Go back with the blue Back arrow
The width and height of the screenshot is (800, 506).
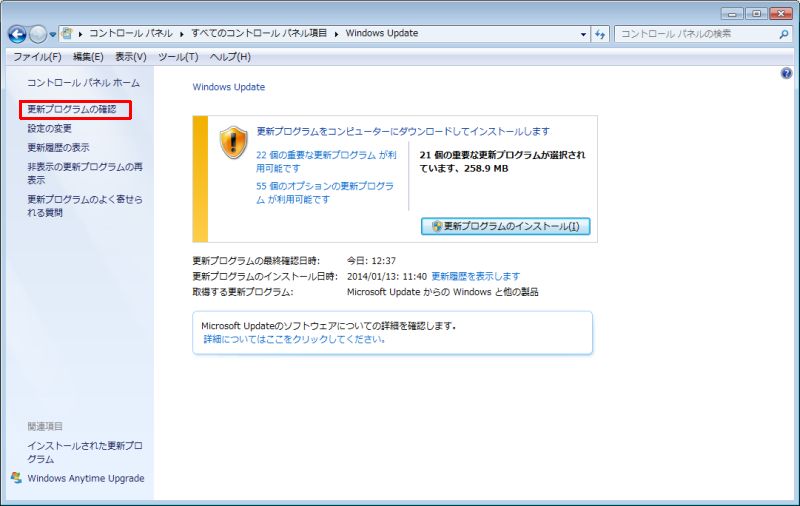pos(17,34)
